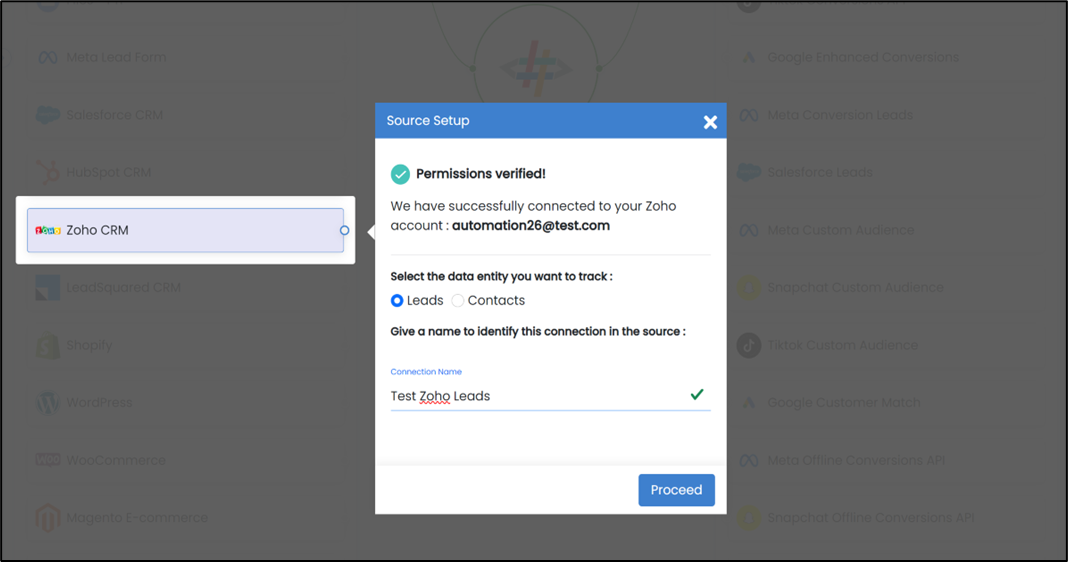
Task: Click the central hashtag hub logo
Action: (536, 67)
